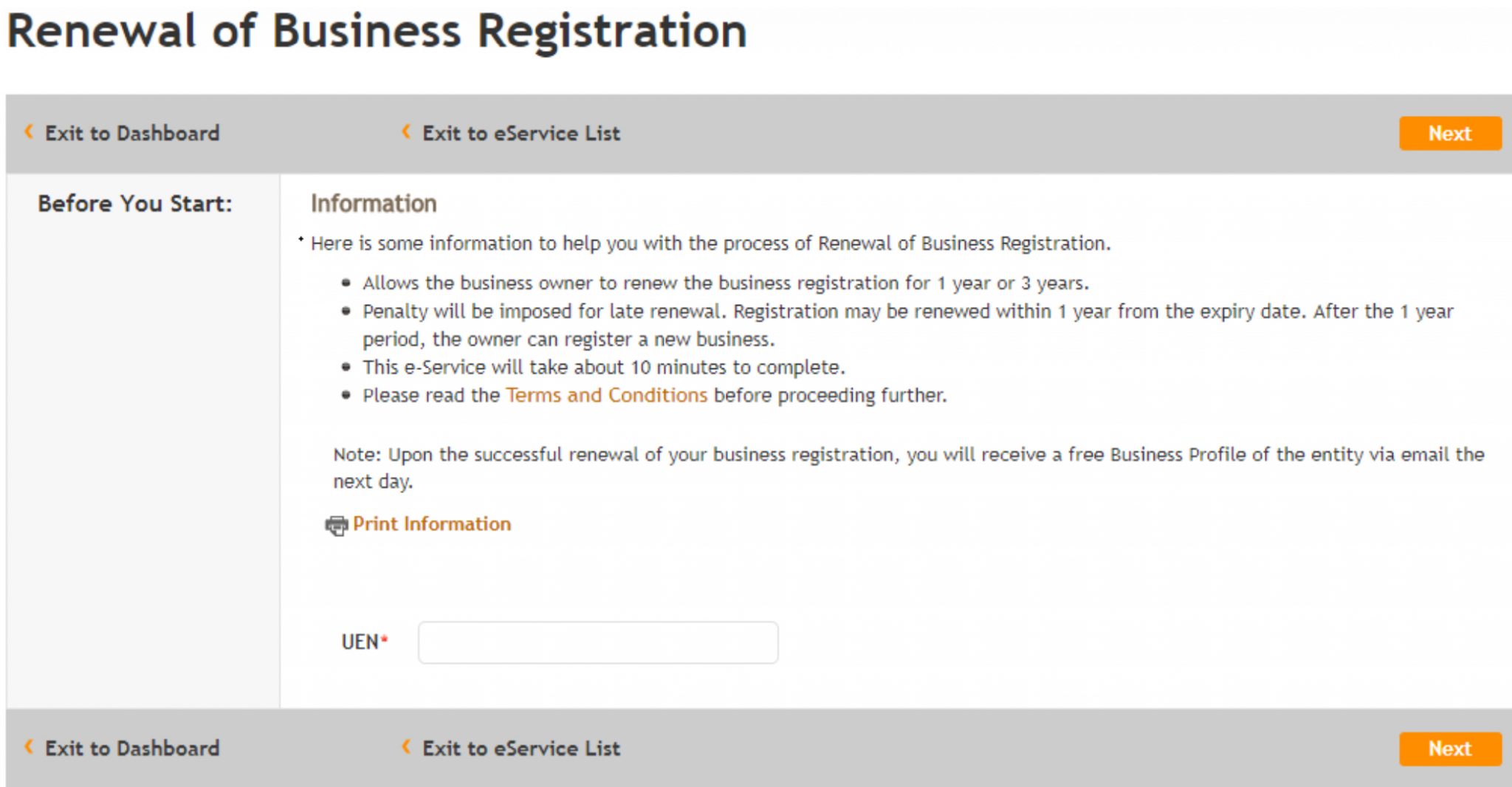
Task: Click the orange chevron before top Exit to Dashboard
Action: click(29, 131)
